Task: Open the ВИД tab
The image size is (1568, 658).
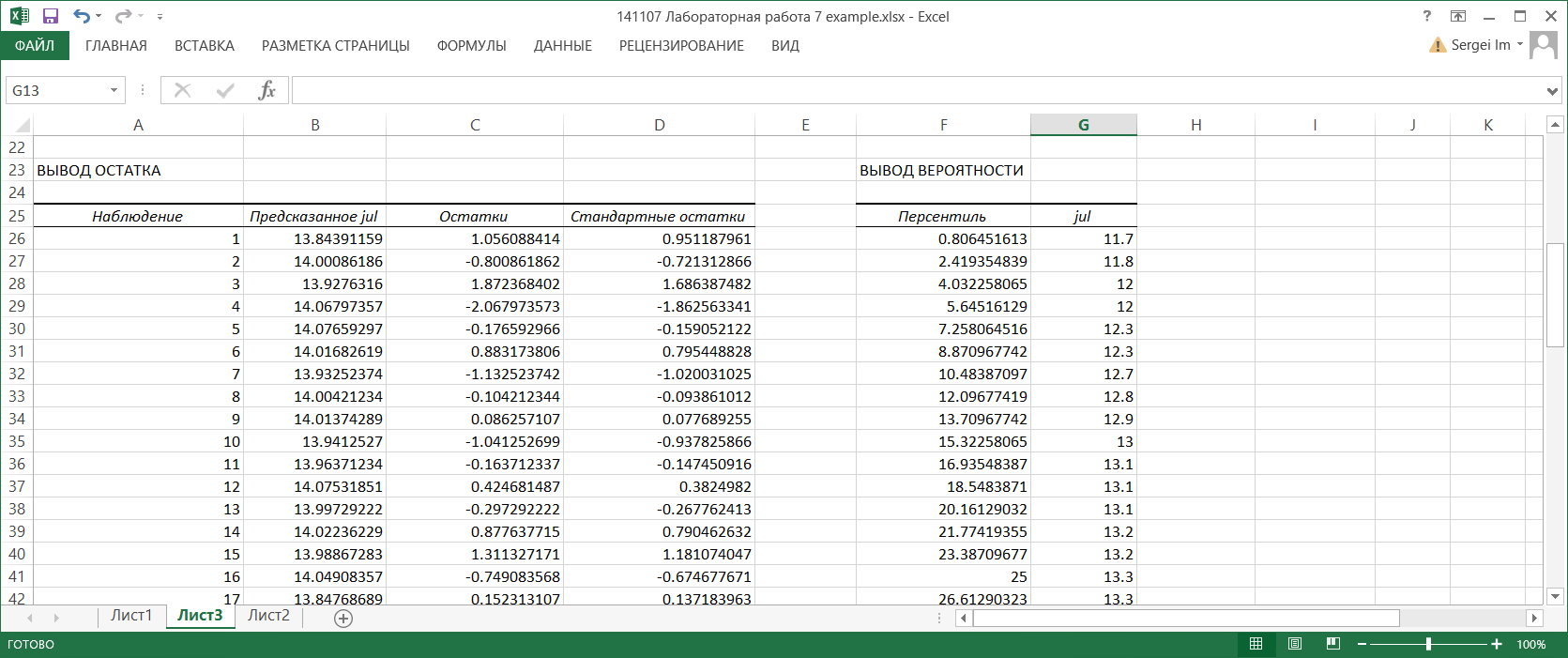Action: pyautogui.click(x=785, y=46)
